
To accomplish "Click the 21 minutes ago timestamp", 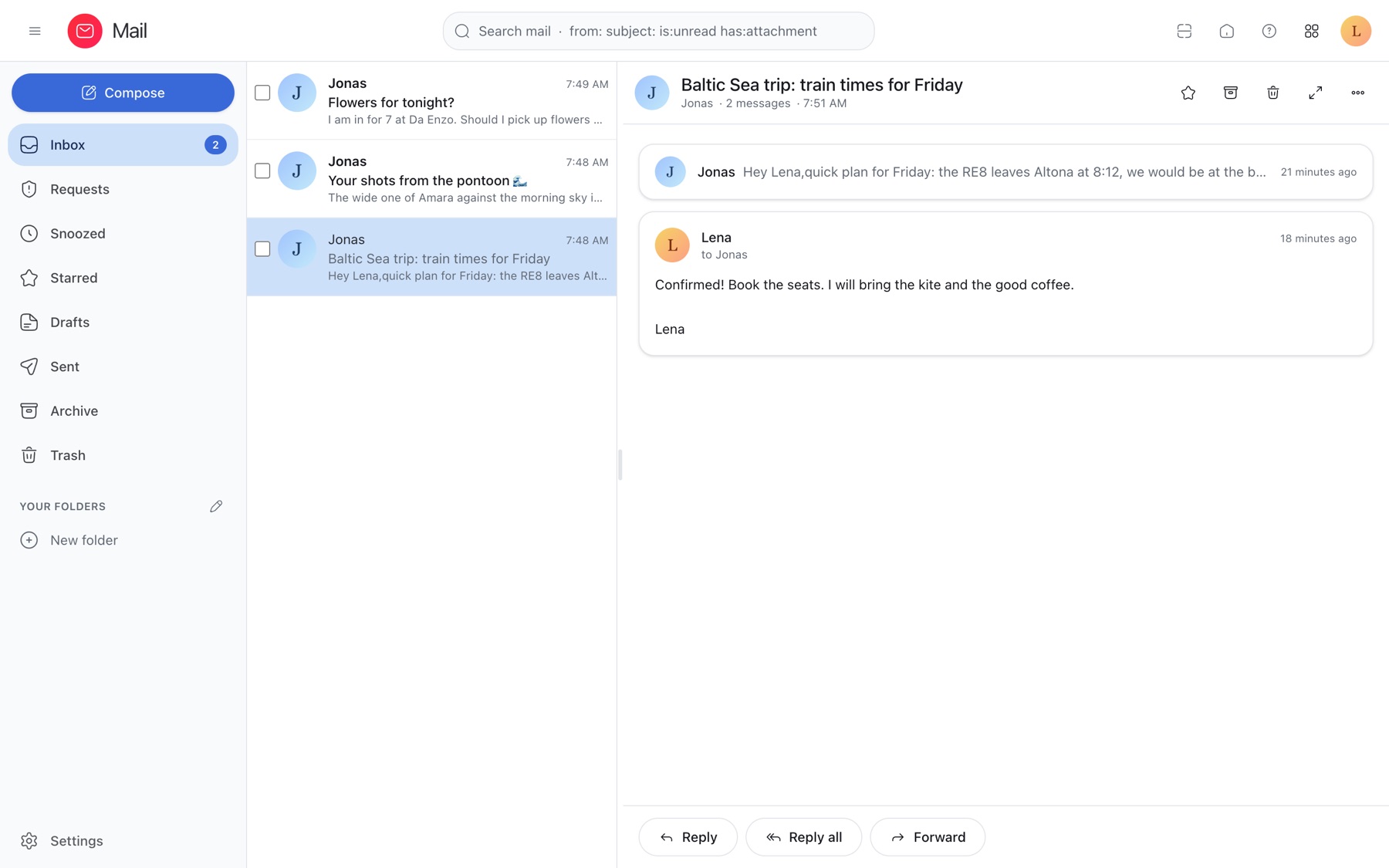I will tap(1318, 172).
